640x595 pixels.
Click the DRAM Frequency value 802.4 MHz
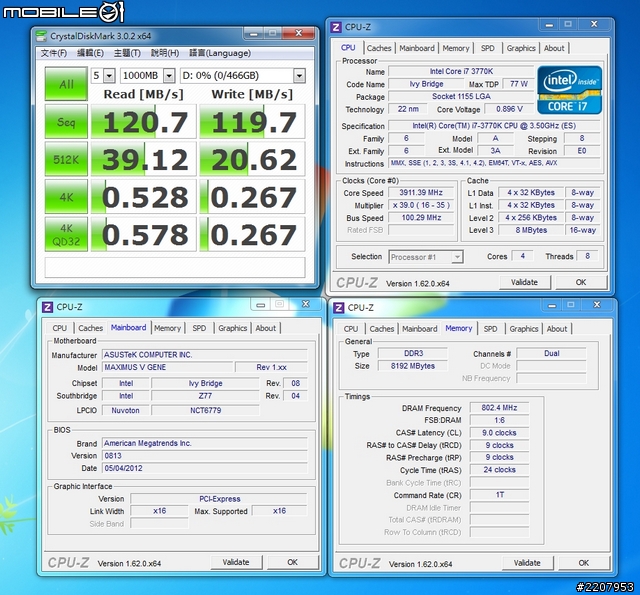pos(499,408)
